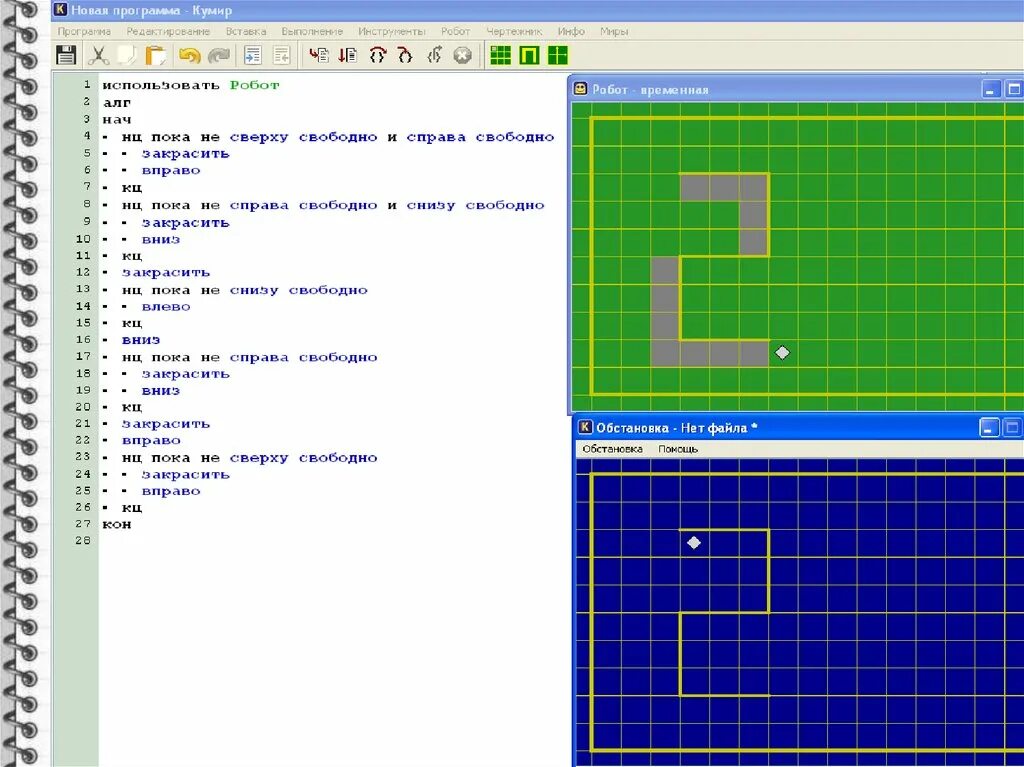
Task: Click 'вправо' on code line 6
Action: tap(171, 171)
